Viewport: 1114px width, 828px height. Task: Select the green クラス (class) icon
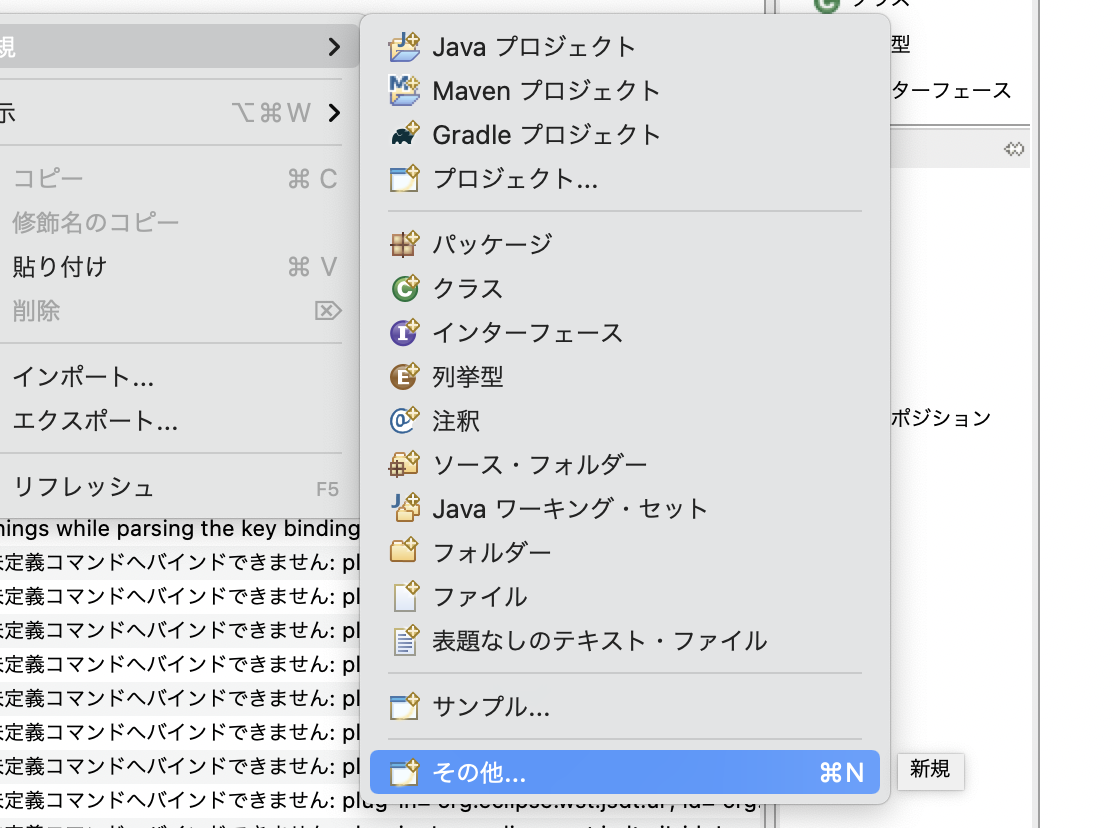coord(406,288)
